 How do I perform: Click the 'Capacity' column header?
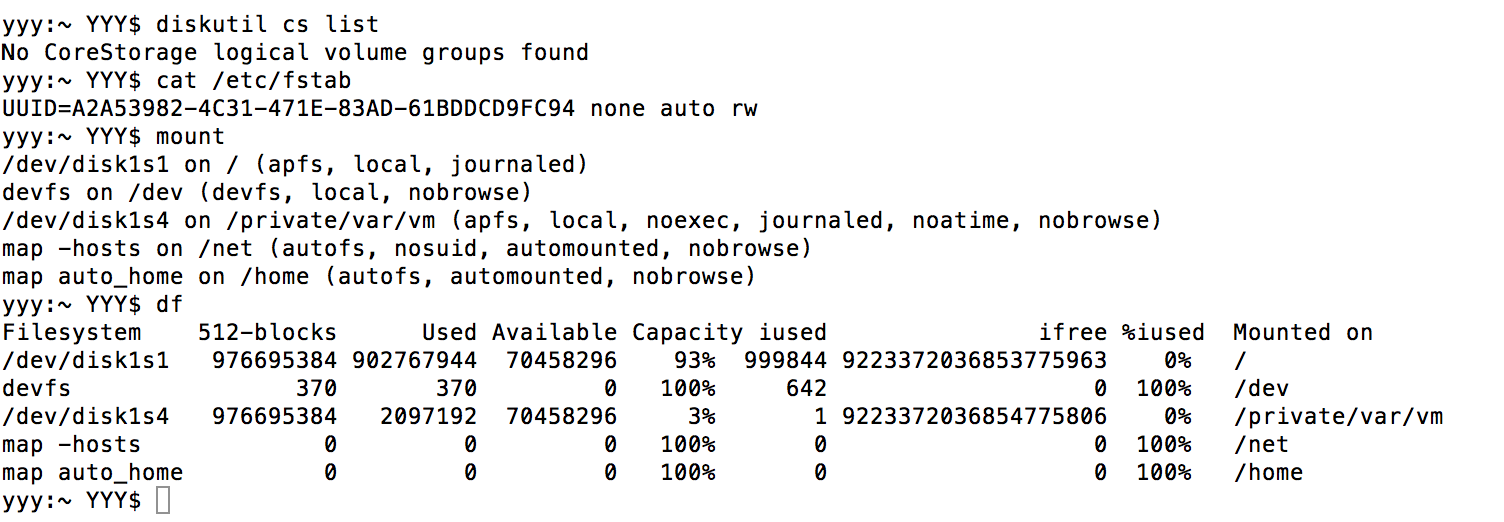pos(687,332)
